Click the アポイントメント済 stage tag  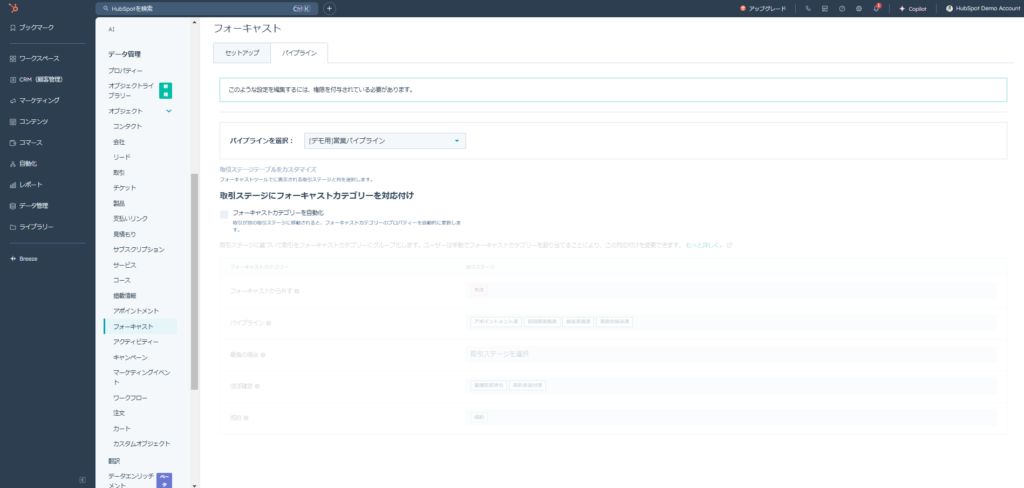495,321
